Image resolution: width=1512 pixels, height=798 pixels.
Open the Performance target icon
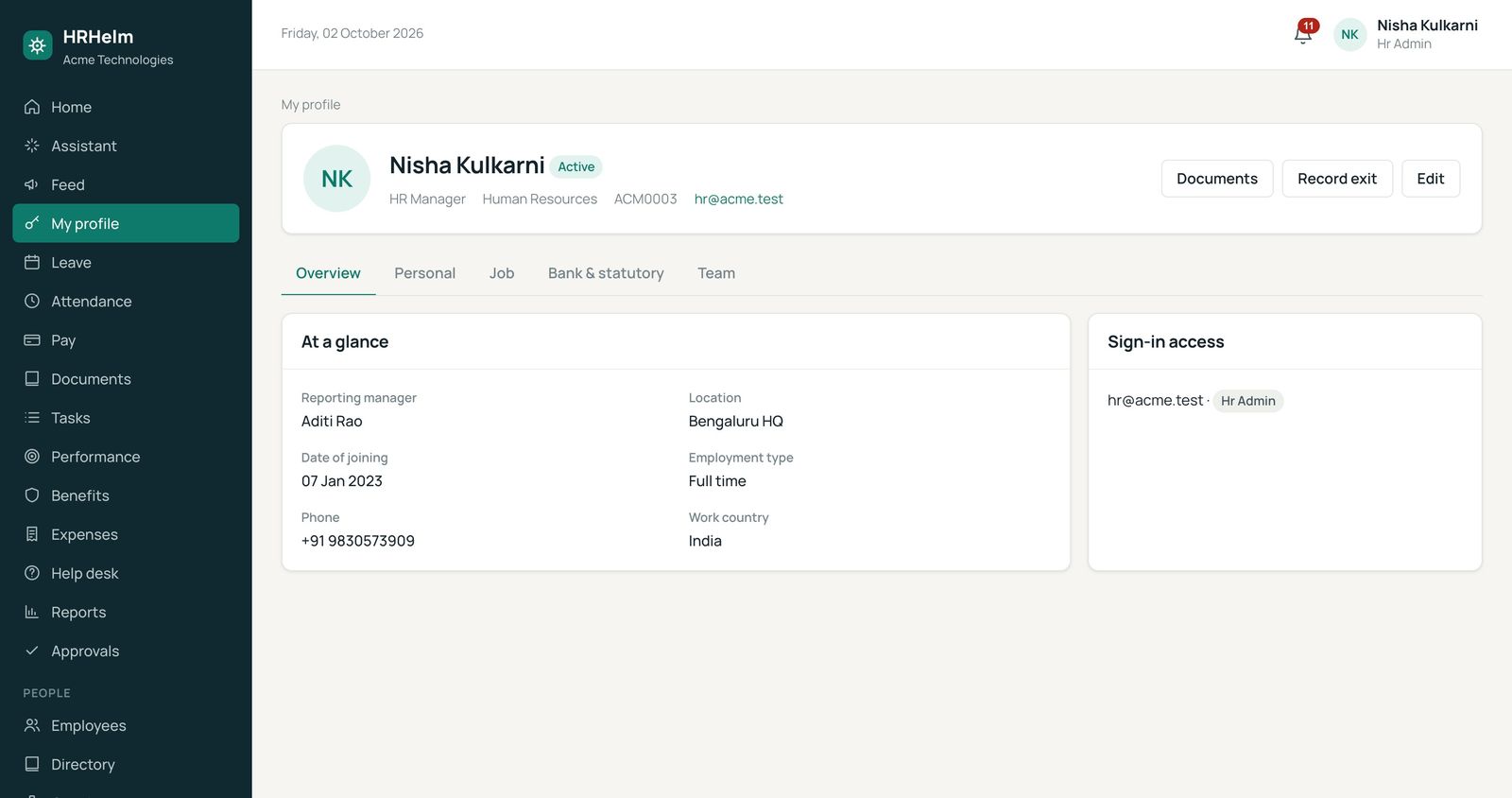coord(32,456)
